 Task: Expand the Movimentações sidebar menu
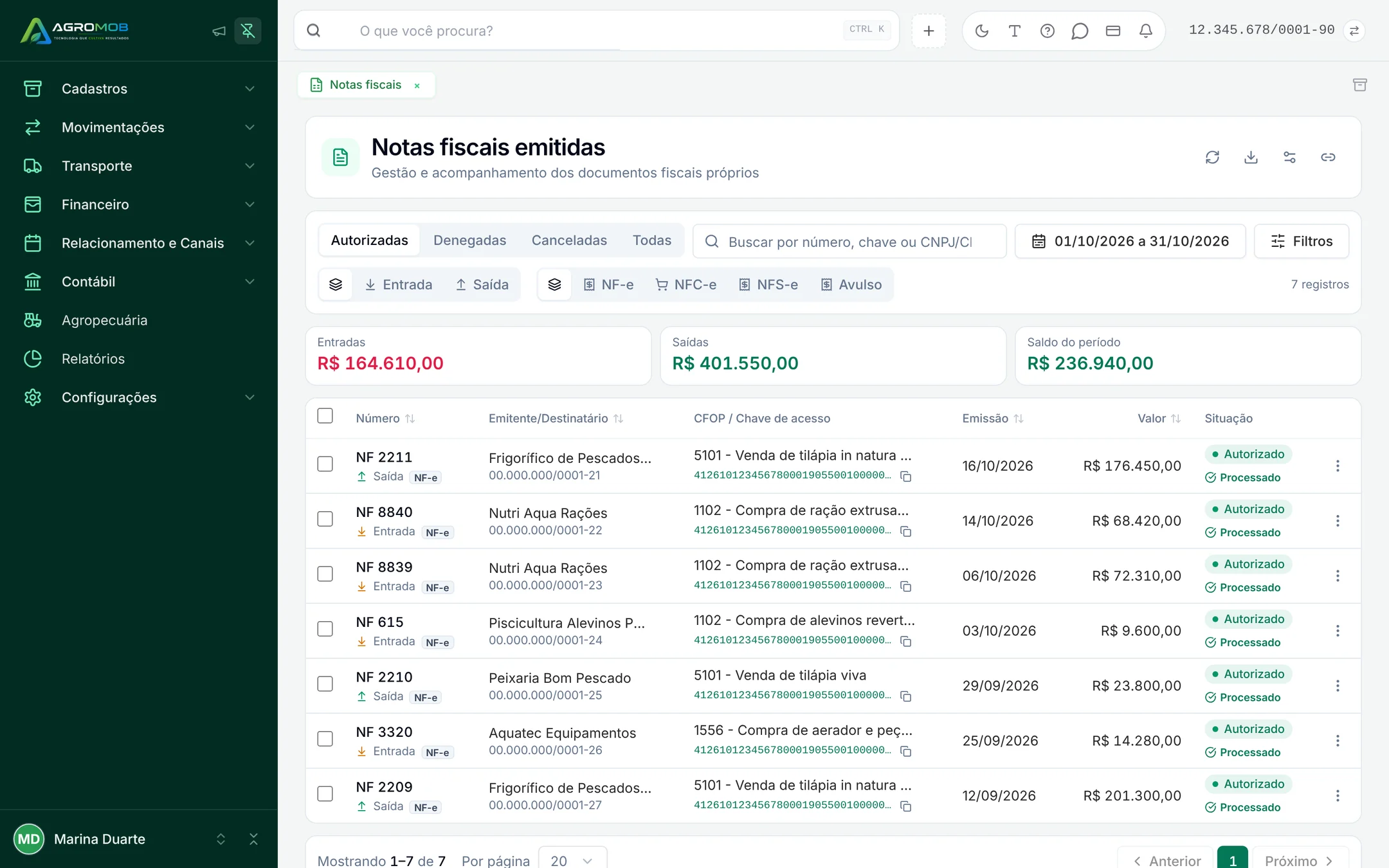pyautogui.click(x=139, y=127)
